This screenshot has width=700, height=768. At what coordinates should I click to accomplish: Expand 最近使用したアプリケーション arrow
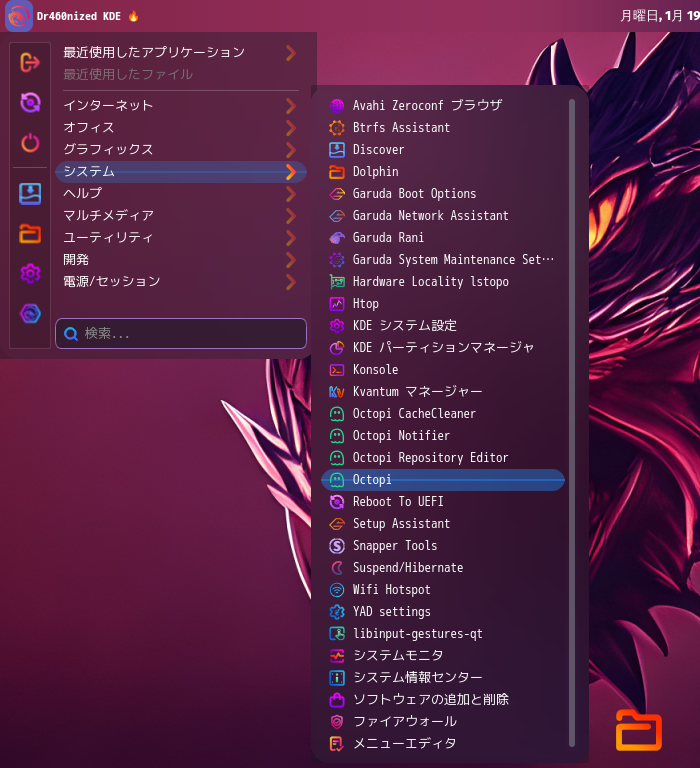(x=290, y=52)
